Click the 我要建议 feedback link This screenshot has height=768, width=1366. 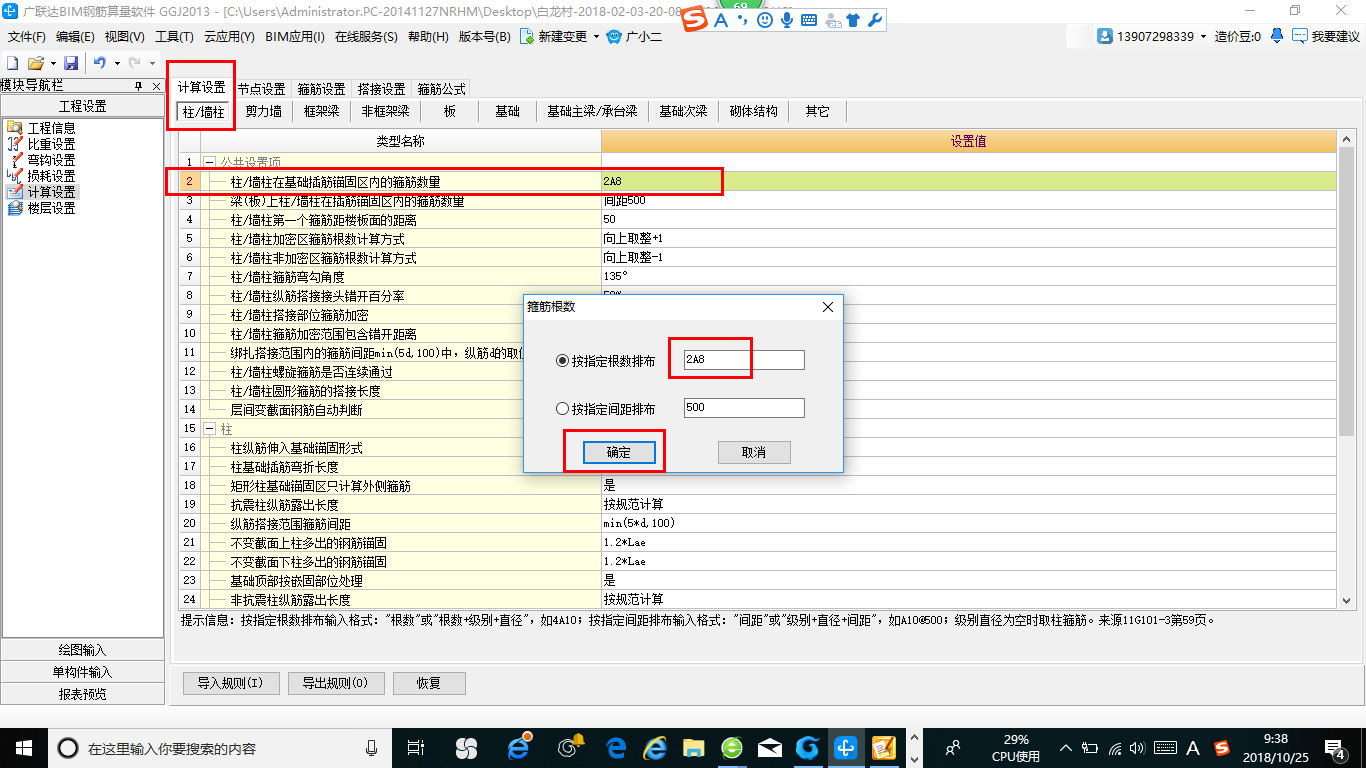(x=1326, y=37)
